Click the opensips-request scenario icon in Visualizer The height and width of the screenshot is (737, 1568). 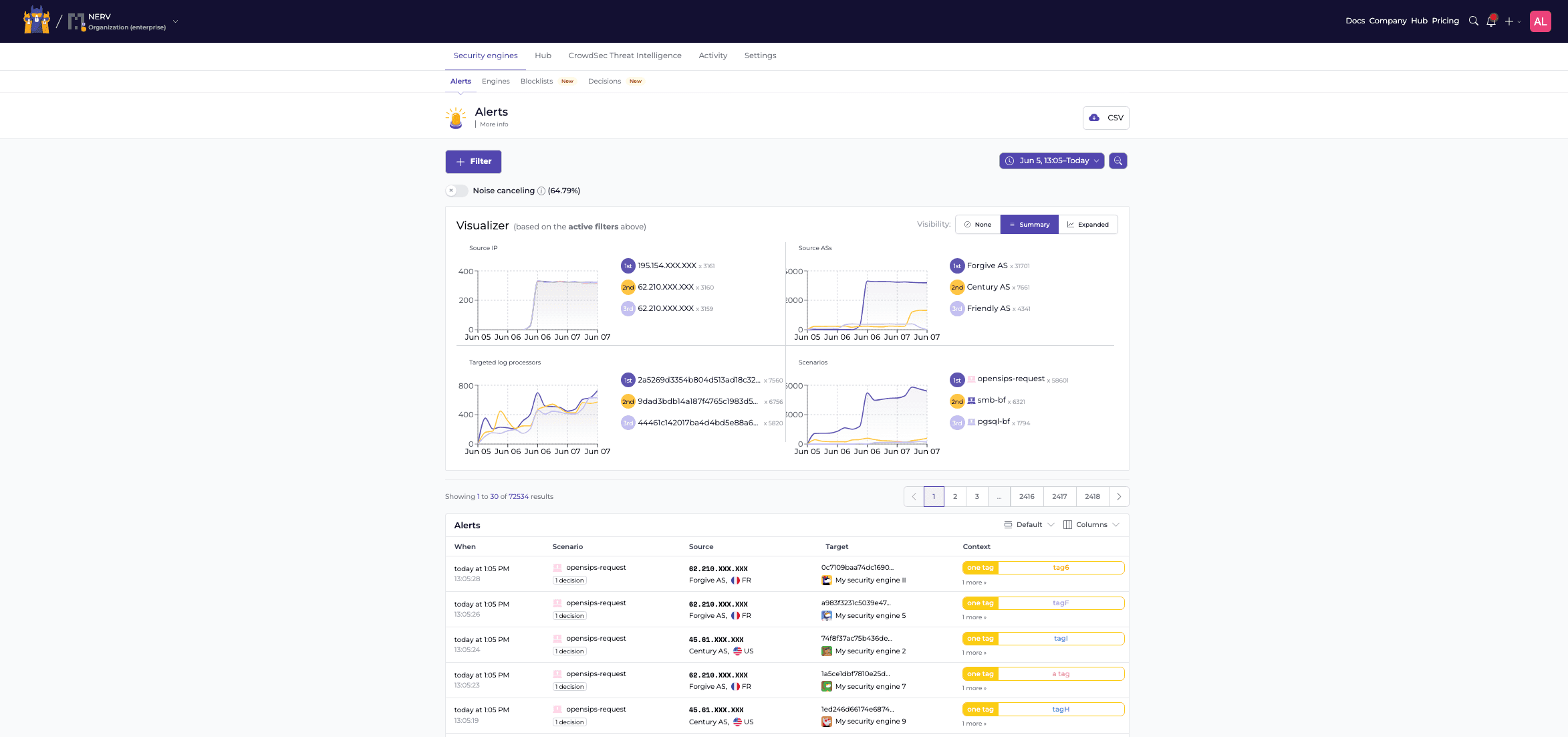tap(971, 379)
